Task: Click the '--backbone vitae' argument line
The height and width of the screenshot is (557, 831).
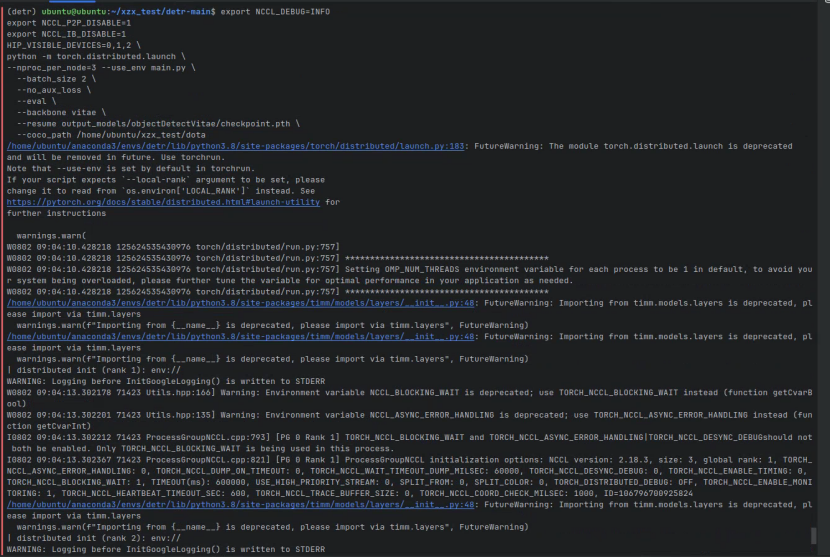Action: pos(61,112)
